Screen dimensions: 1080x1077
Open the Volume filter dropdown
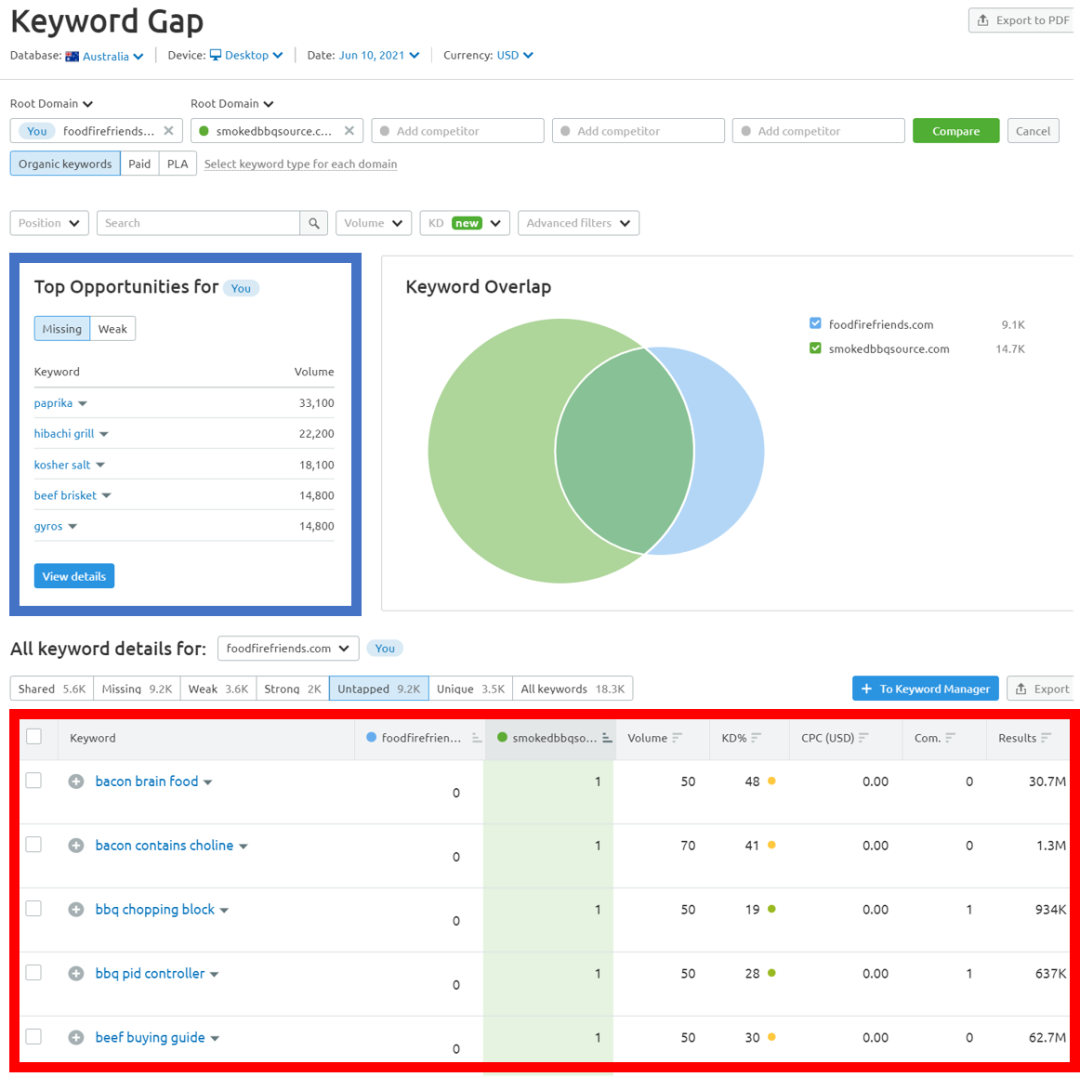(x=373, y=223)
